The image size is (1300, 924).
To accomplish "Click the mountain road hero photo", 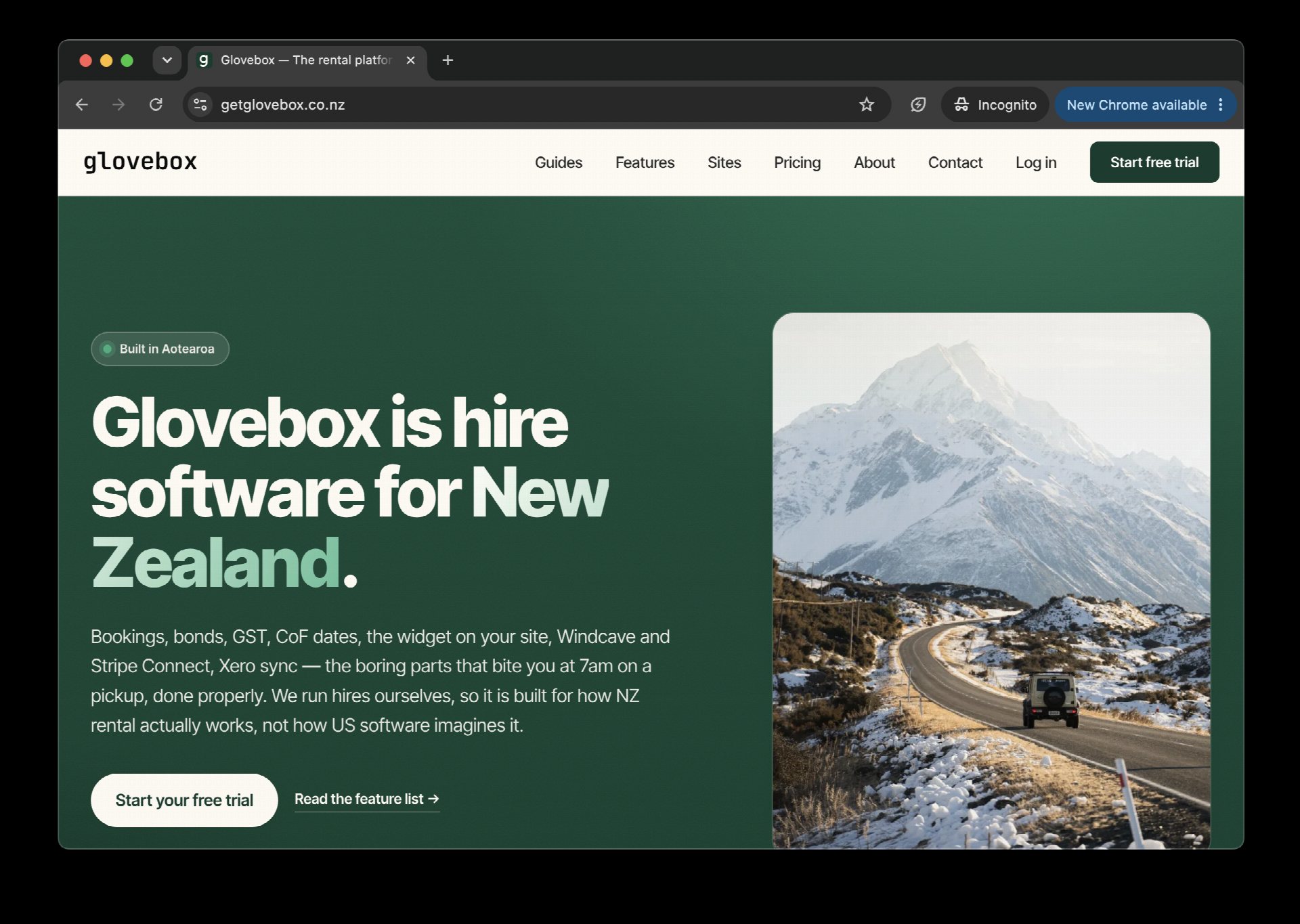I will click(991, 580).
